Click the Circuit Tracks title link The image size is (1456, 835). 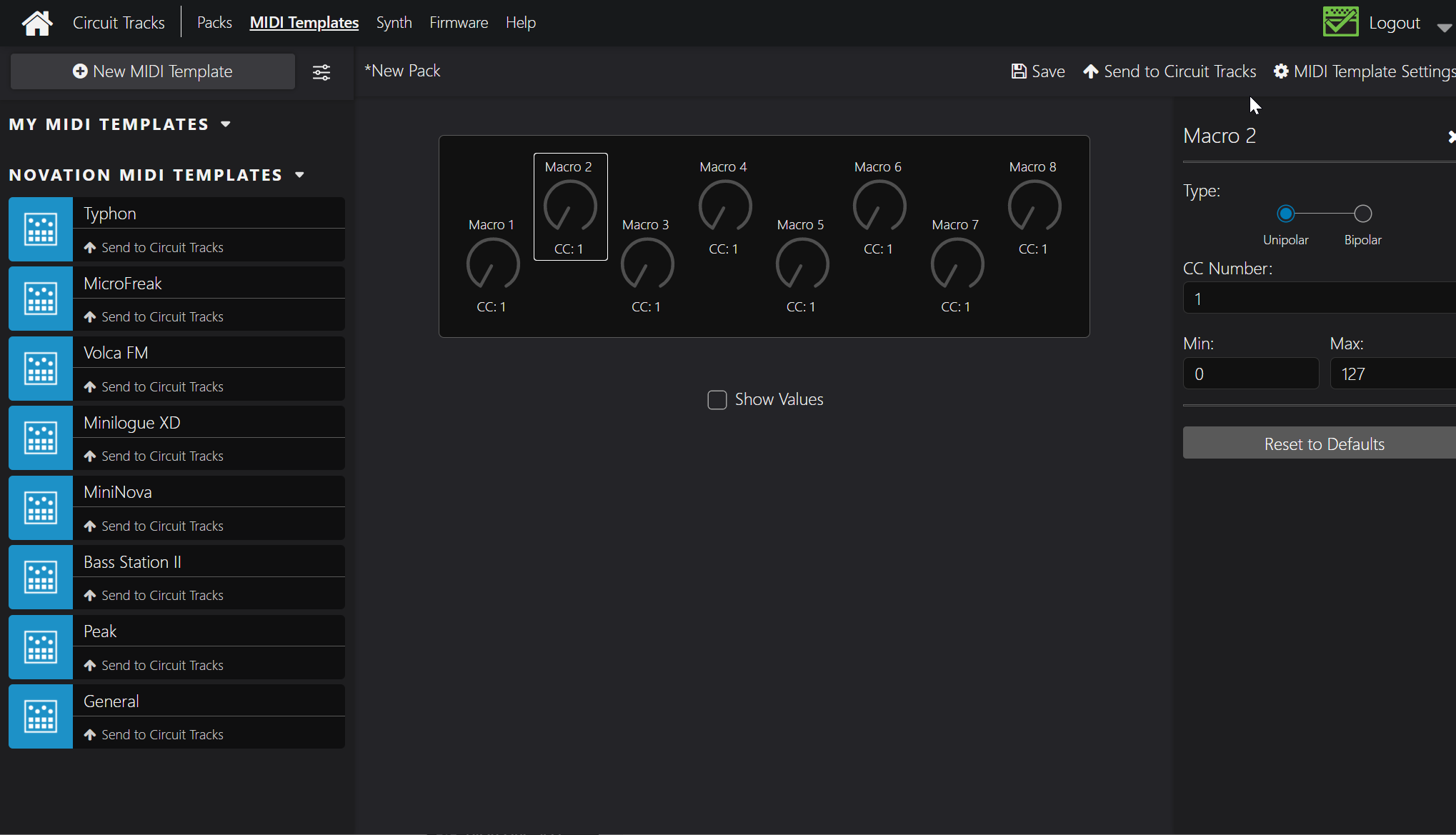pyautogui.click(x=119, y=23)
